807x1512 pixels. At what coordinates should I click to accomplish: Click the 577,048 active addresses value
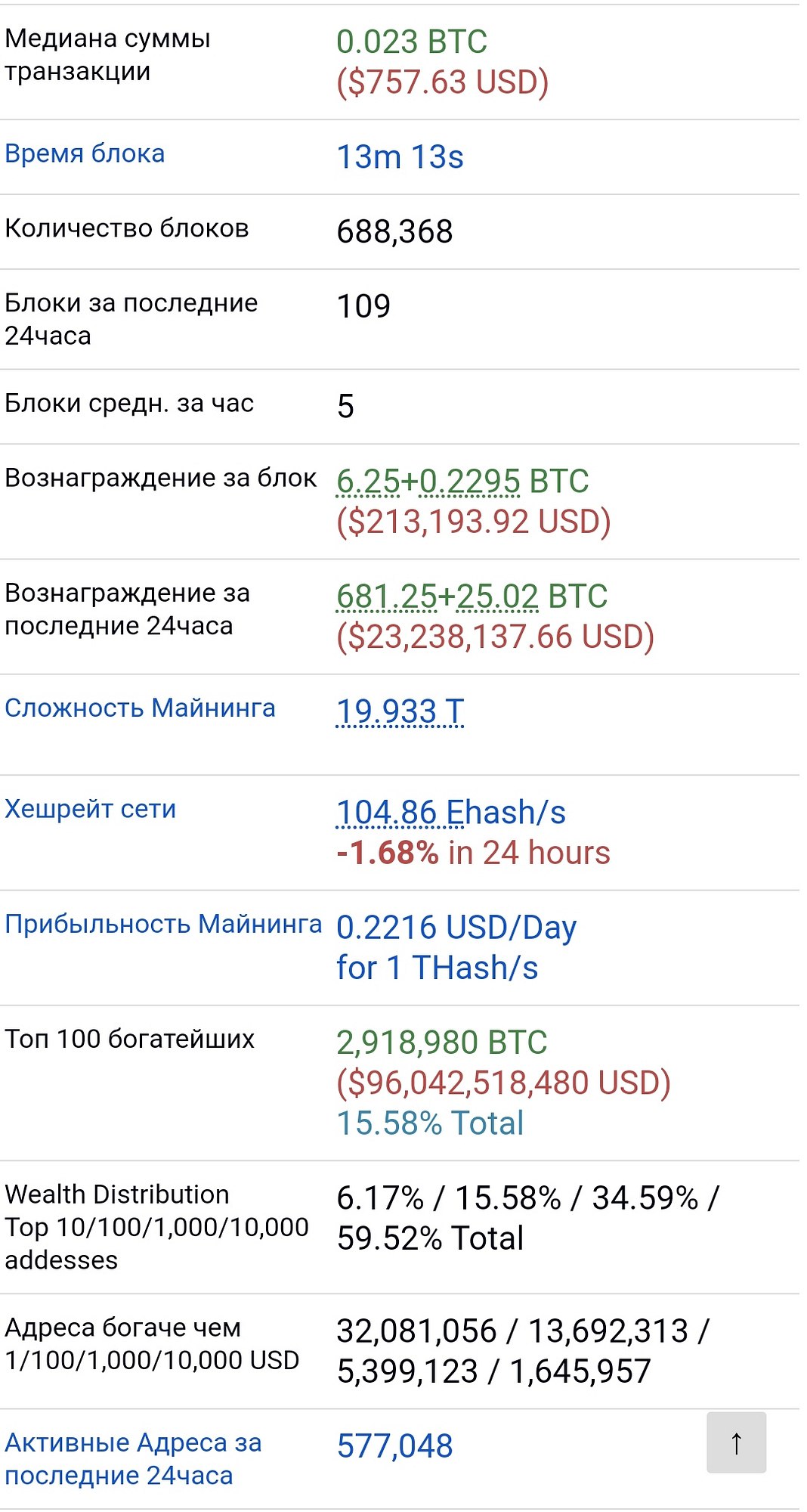394,1446
